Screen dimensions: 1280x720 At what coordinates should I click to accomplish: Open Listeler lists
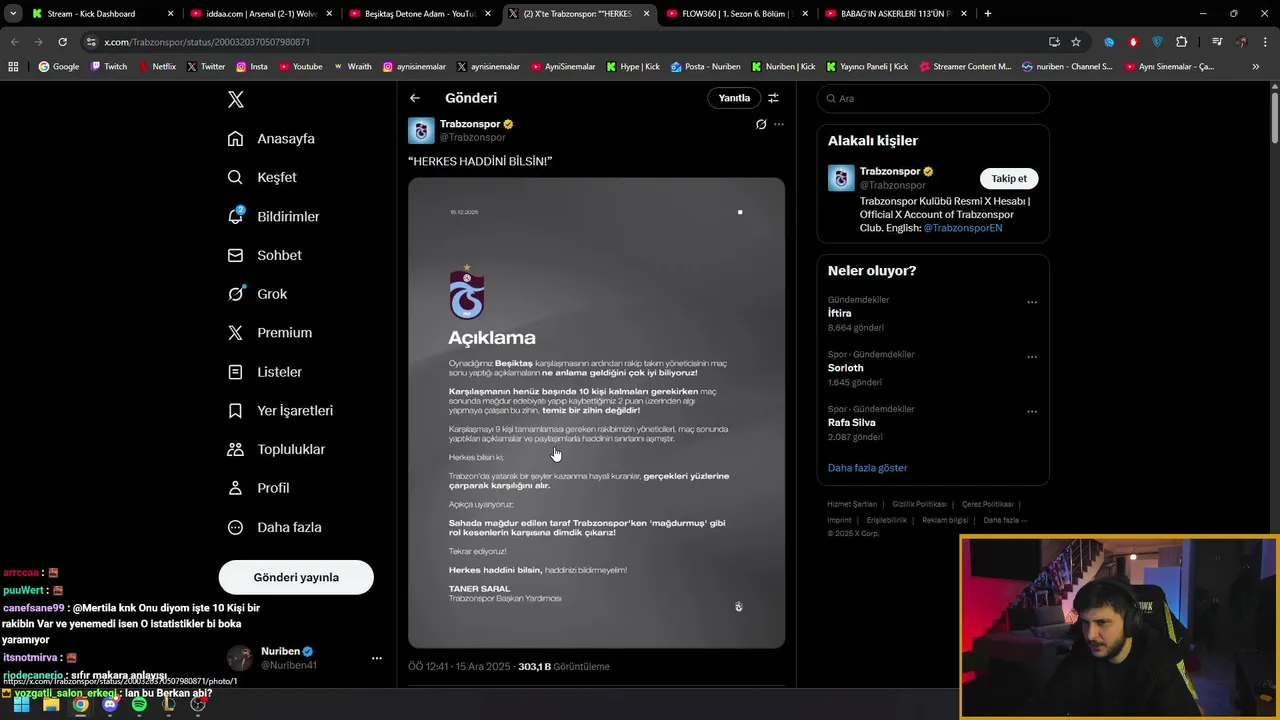point(264,372)
